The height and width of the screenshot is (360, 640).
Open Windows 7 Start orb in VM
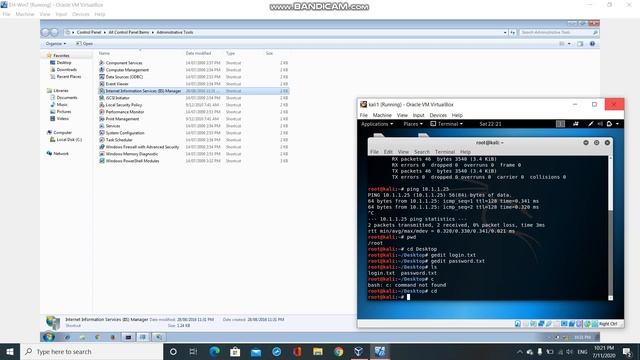(49, 337)
